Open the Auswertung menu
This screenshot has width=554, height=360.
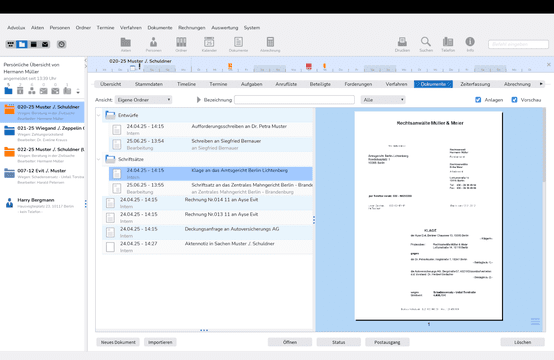pyautogui.click(x=225, y=28)
